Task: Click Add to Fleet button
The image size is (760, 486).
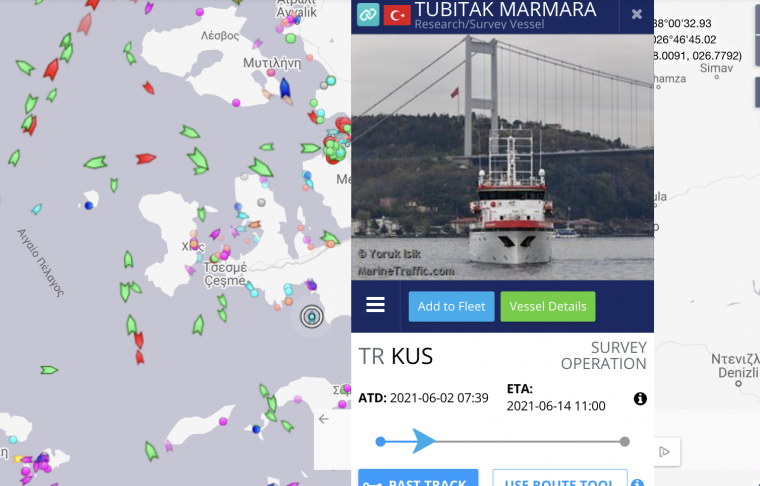Action: click(451, 306)
